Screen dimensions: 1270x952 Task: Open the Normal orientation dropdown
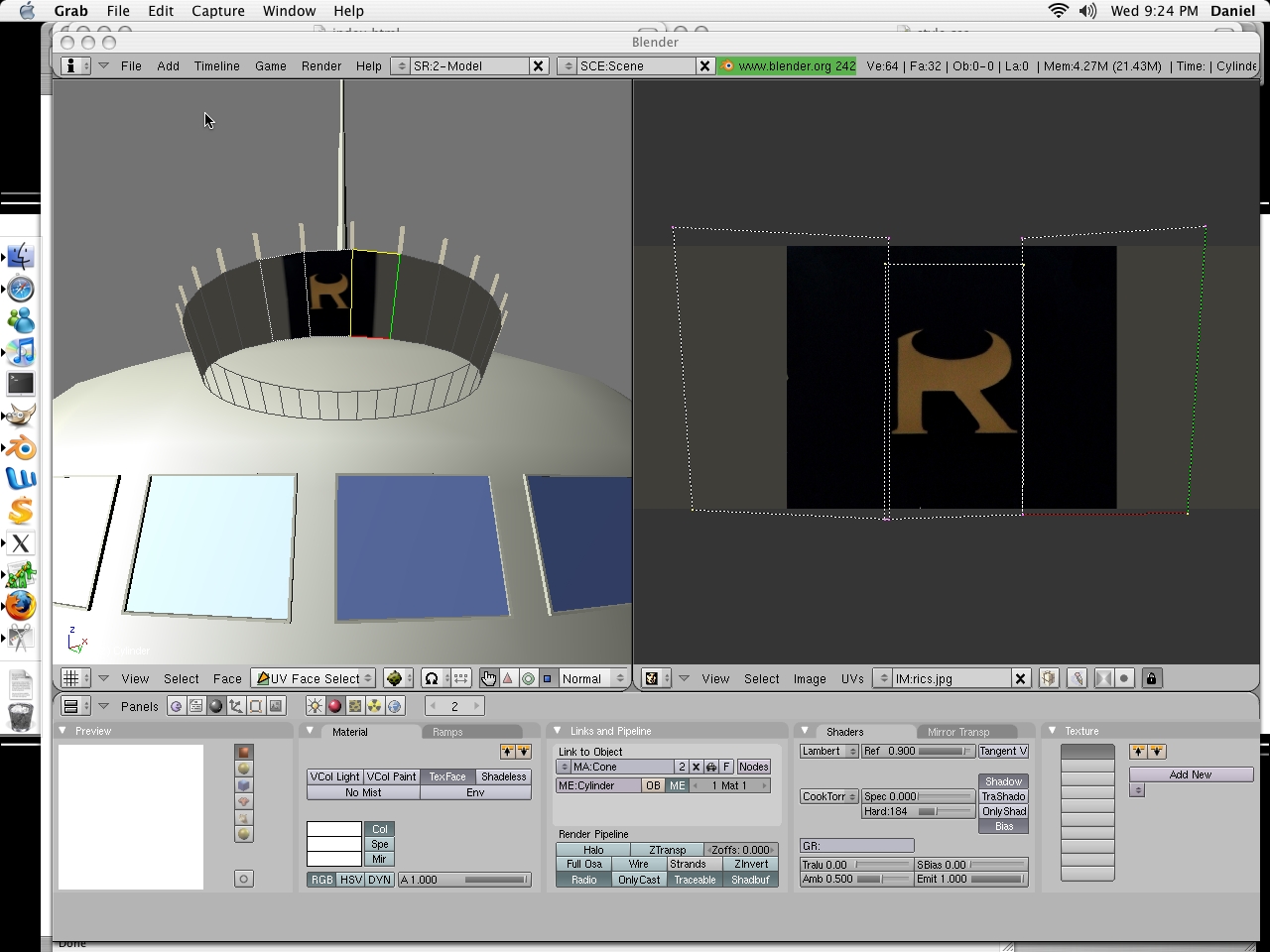593,678
